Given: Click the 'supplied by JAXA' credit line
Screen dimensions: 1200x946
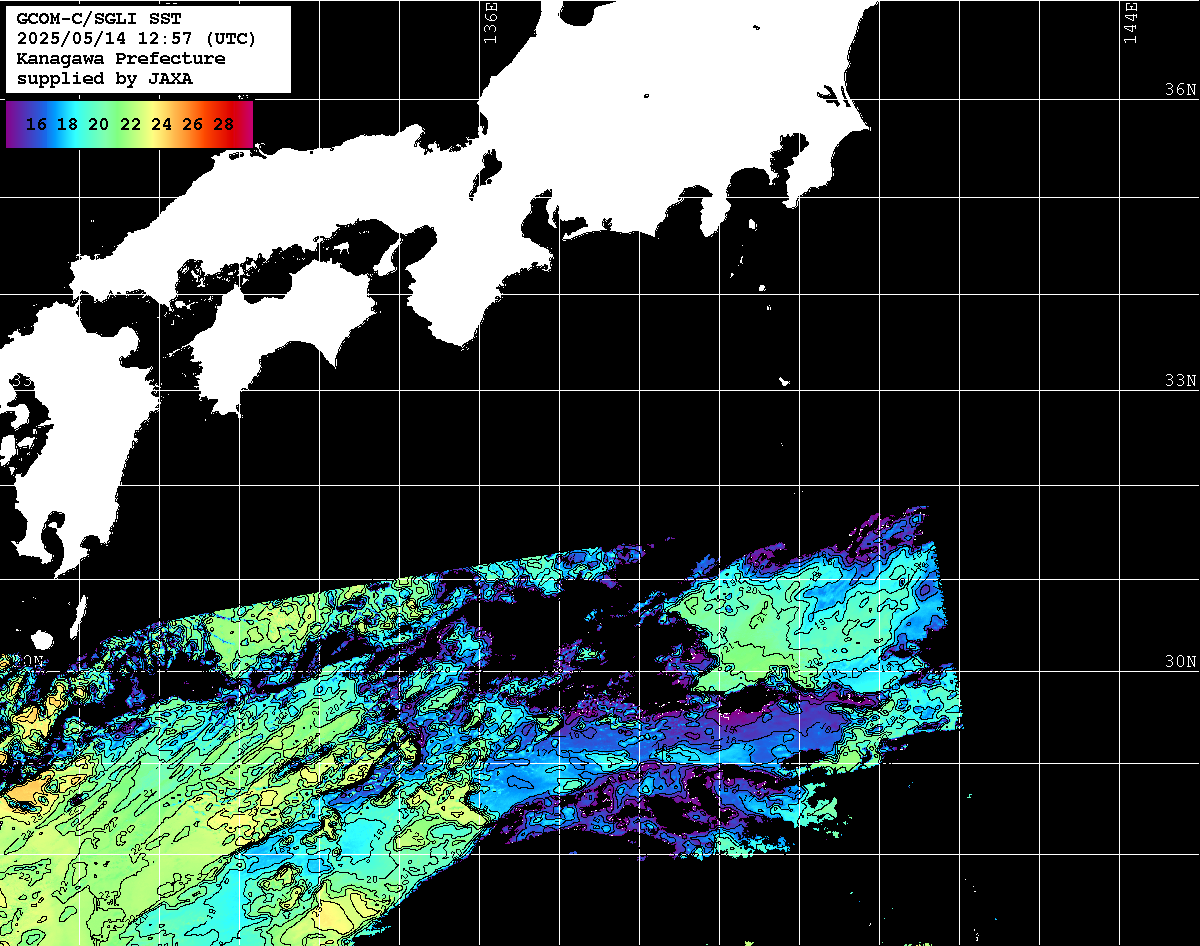Looking at the screenshot, I should [105, 79].
